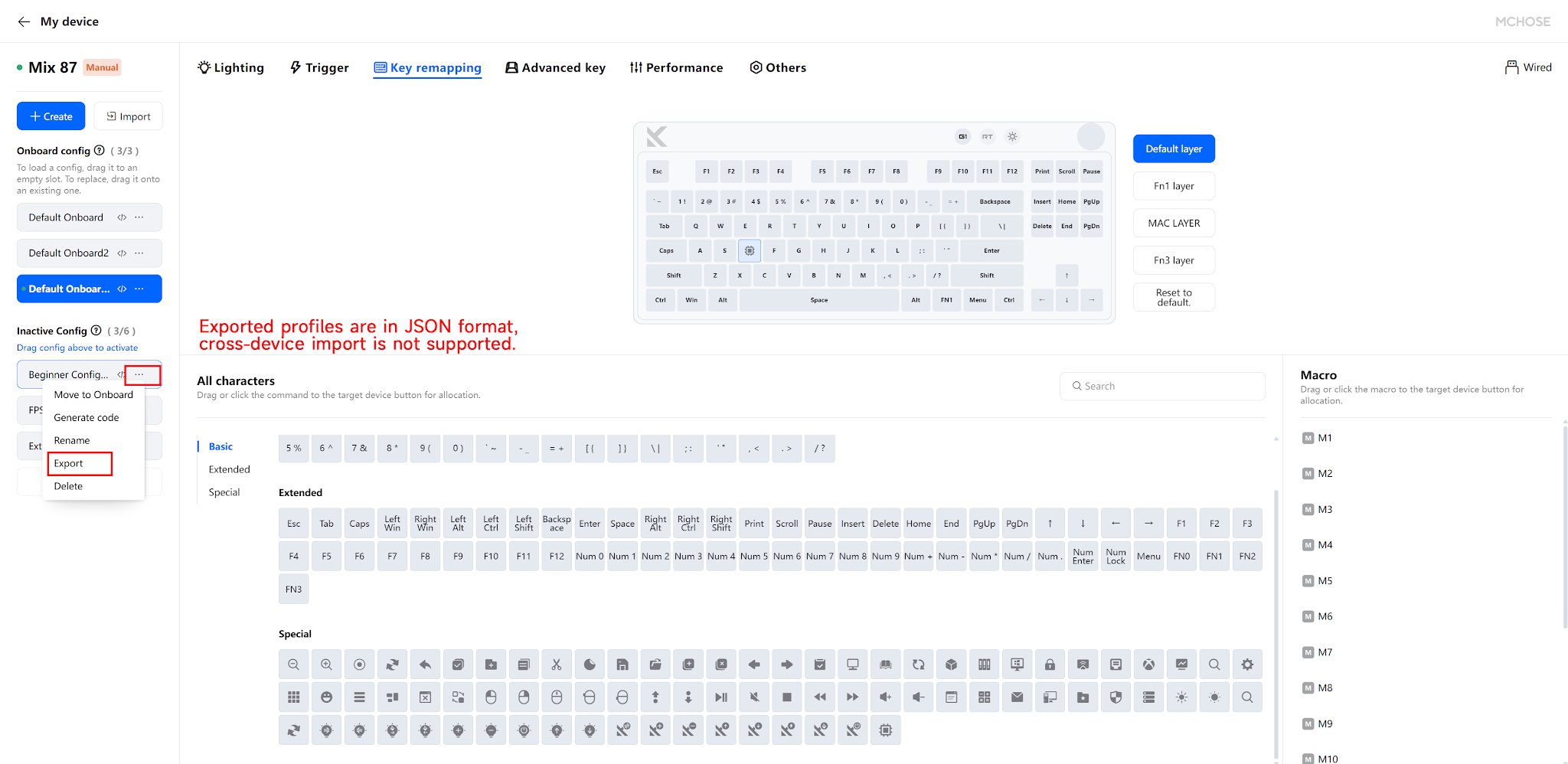This screenshot has height=764, width=1568.
Task: Switch to the Lighting tab
Action: pyautogui.click(x=230, y=67)
